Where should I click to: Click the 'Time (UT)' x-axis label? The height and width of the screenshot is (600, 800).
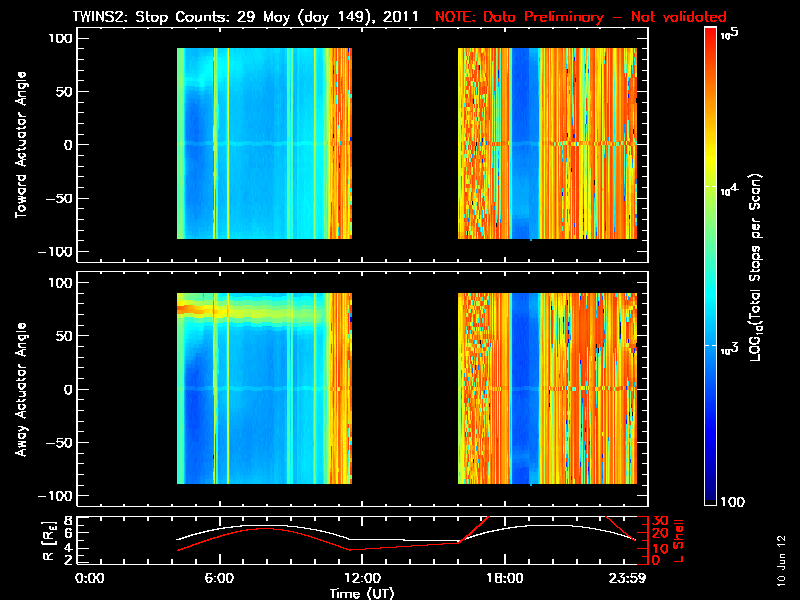(362, 593)
